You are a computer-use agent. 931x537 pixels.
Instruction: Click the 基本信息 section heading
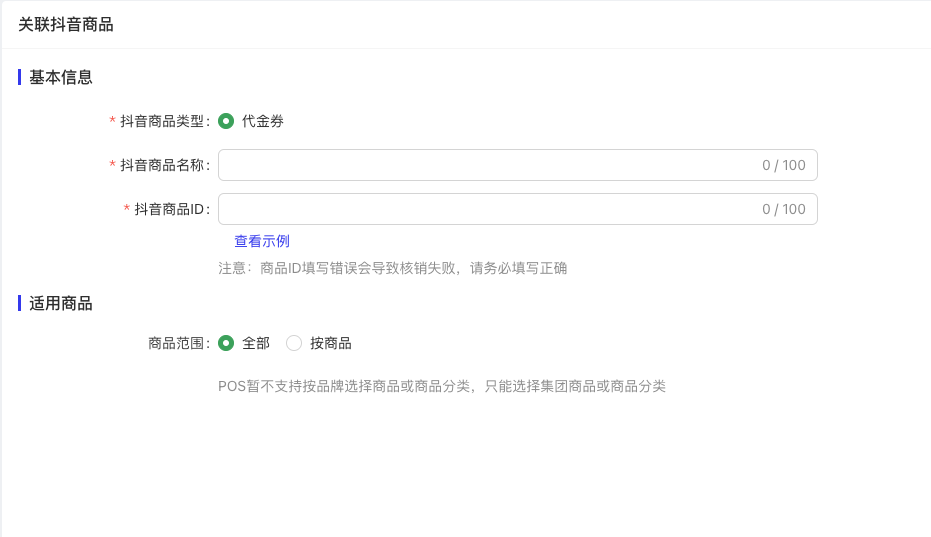tap(61, 77)
